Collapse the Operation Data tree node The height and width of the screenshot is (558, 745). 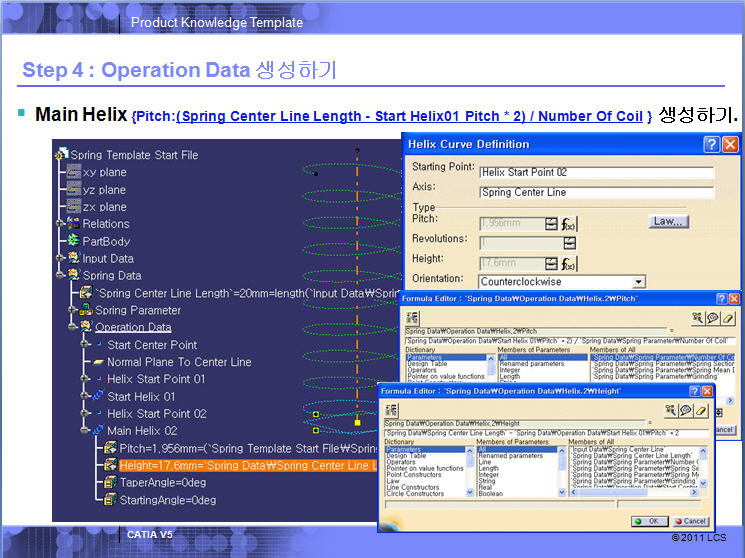tap(73, 327)
